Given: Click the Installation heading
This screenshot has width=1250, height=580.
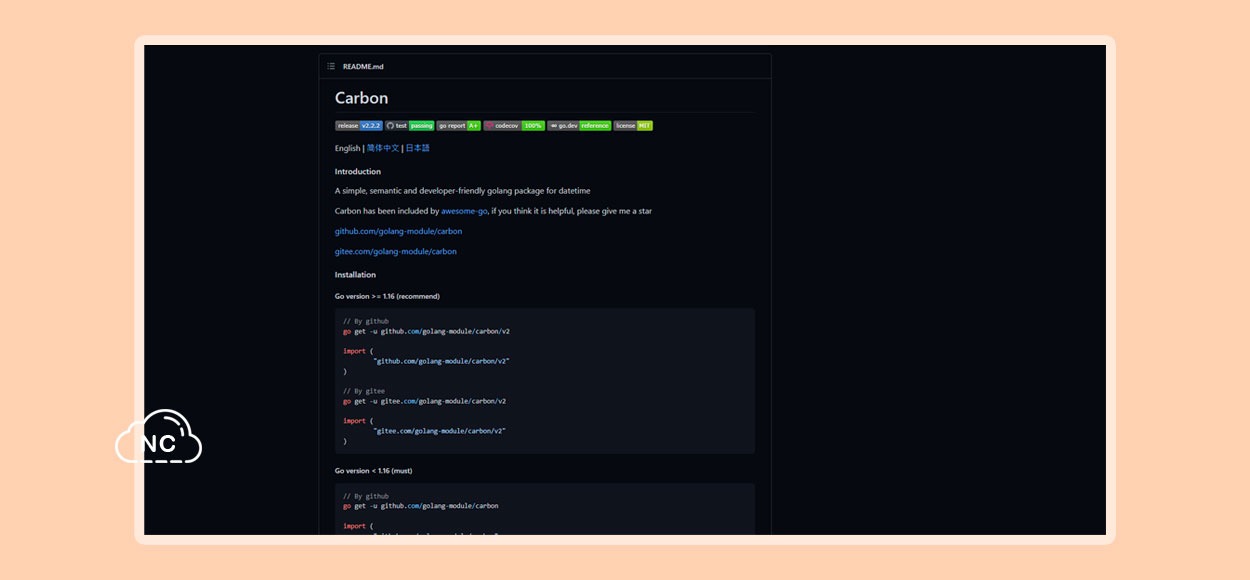Looking at the screenshot, I should [x=355, y=274].
